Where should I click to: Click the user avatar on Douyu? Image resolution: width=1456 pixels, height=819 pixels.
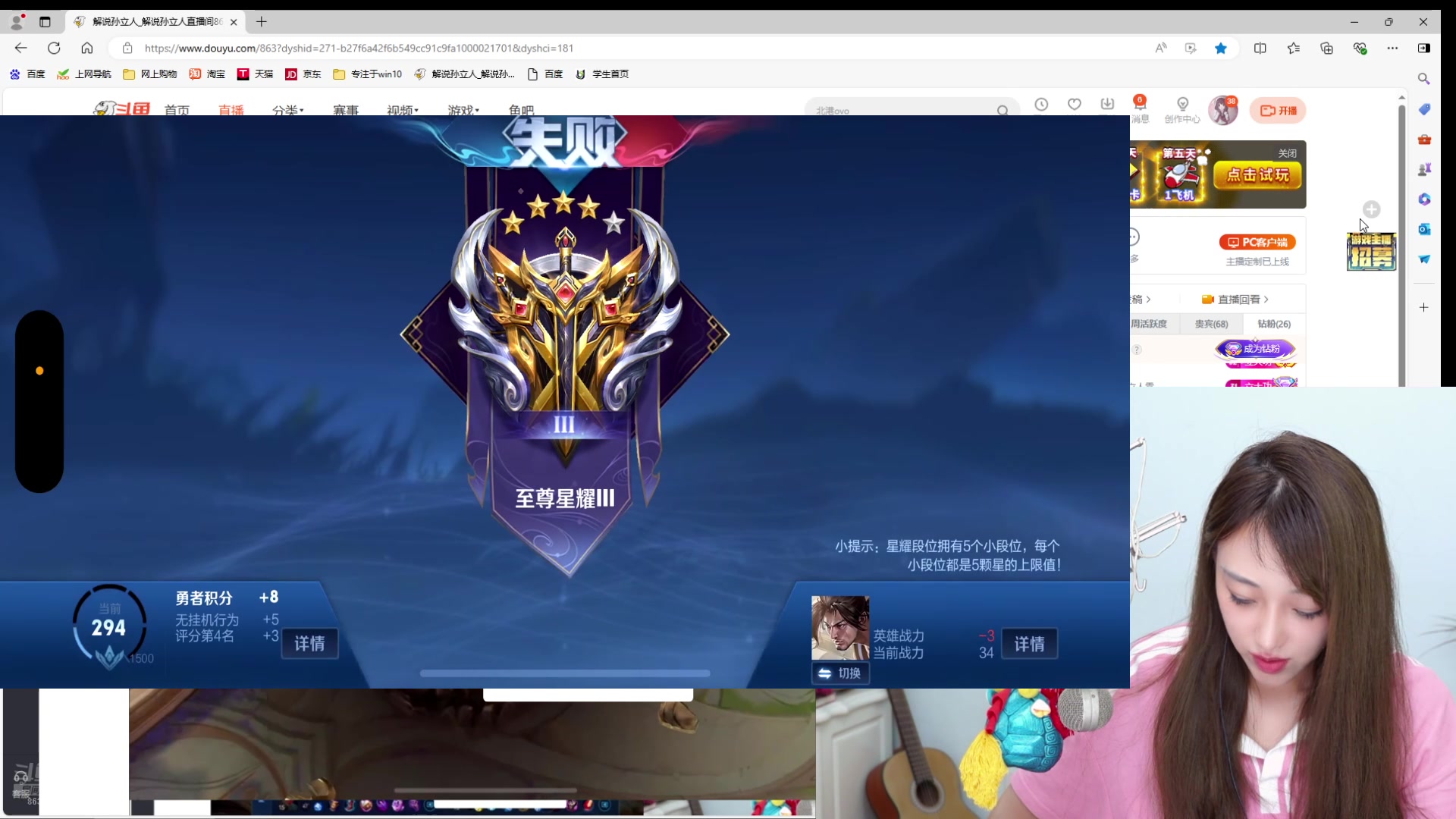coord(1223,111)
